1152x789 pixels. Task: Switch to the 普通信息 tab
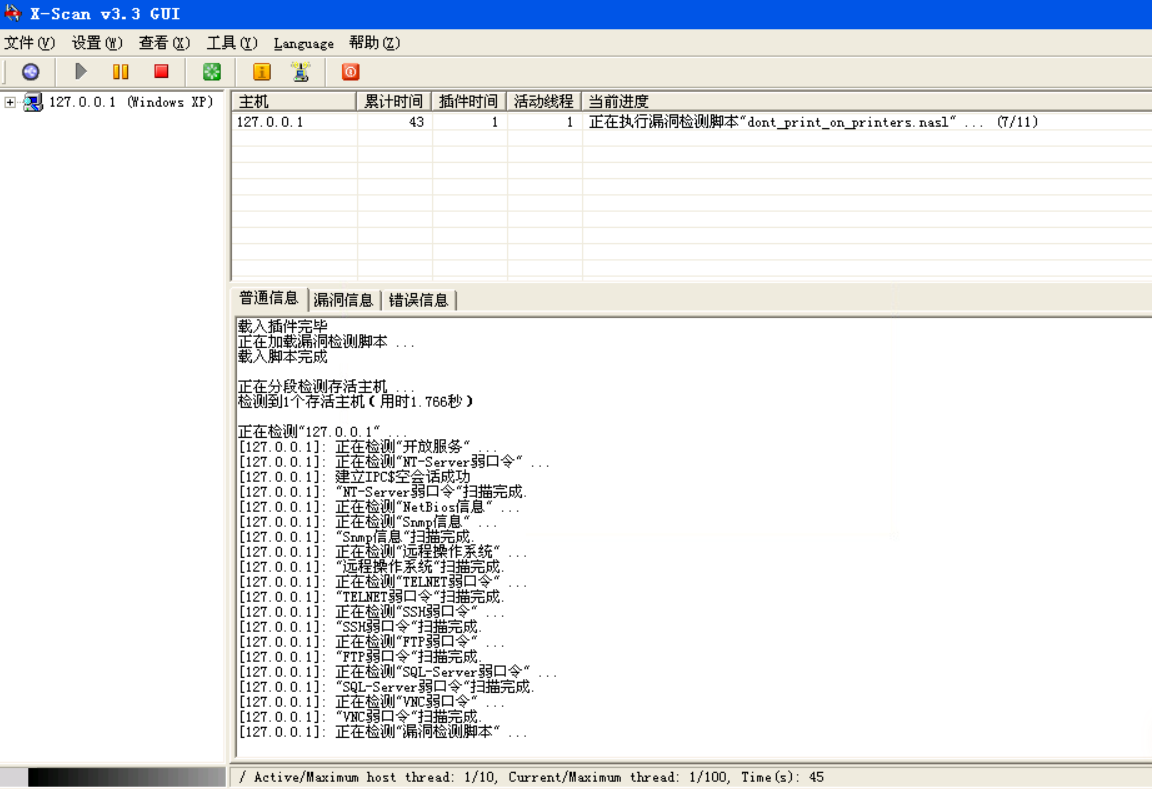click(269, 298)
